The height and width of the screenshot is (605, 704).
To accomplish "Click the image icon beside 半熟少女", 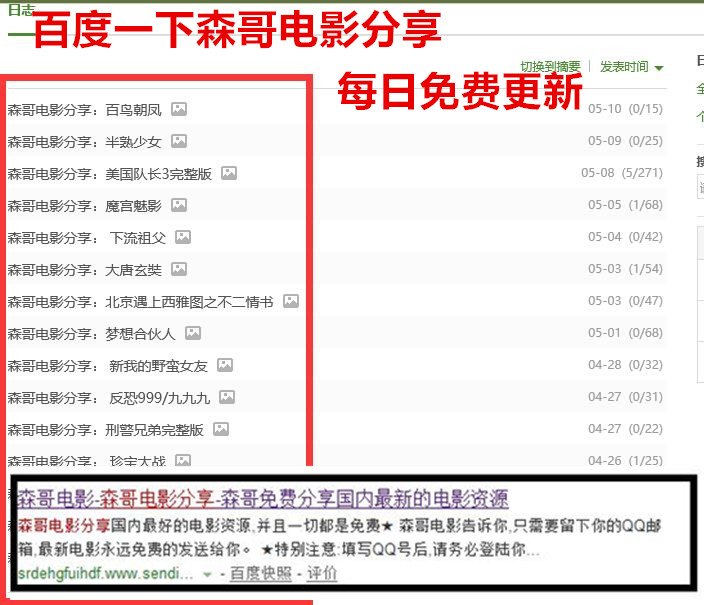I will tap(179, 141).
